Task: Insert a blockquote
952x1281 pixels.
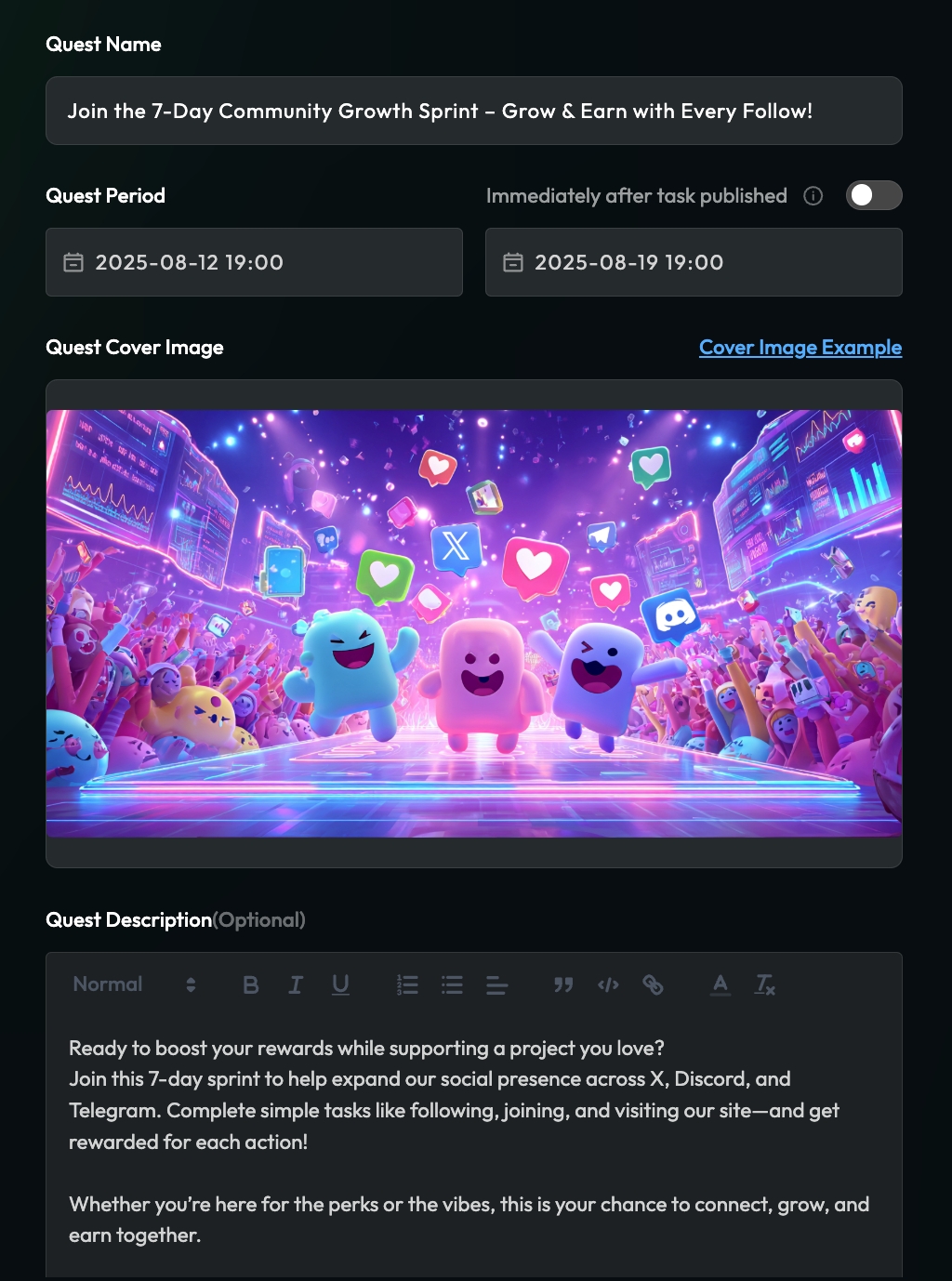Action: pyautogui.click(x=563, y=985)
